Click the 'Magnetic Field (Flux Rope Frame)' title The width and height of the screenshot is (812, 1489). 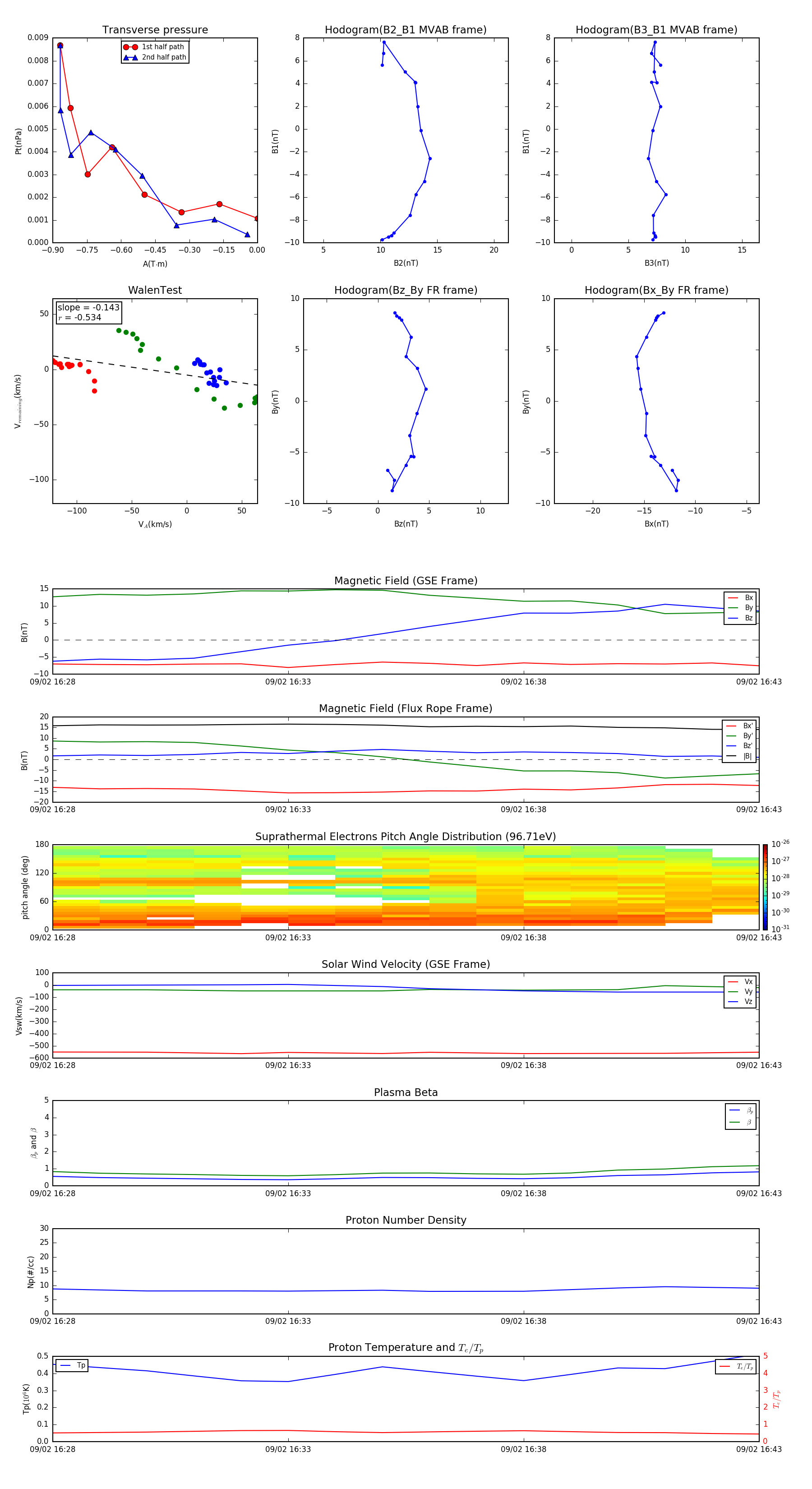click(406, 709)
